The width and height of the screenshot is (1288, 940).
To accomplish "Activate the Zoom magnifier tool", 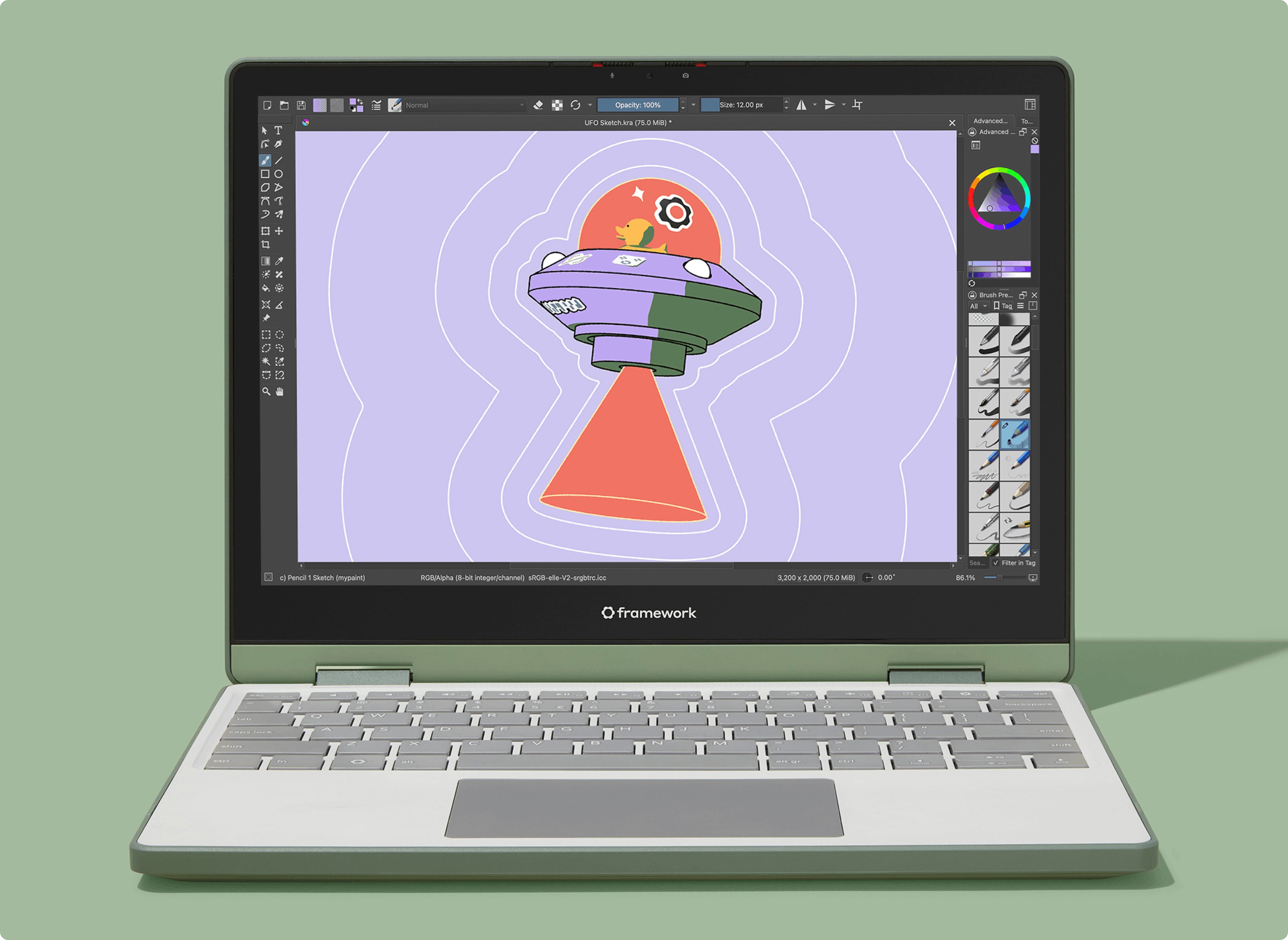I will (266, 391).
